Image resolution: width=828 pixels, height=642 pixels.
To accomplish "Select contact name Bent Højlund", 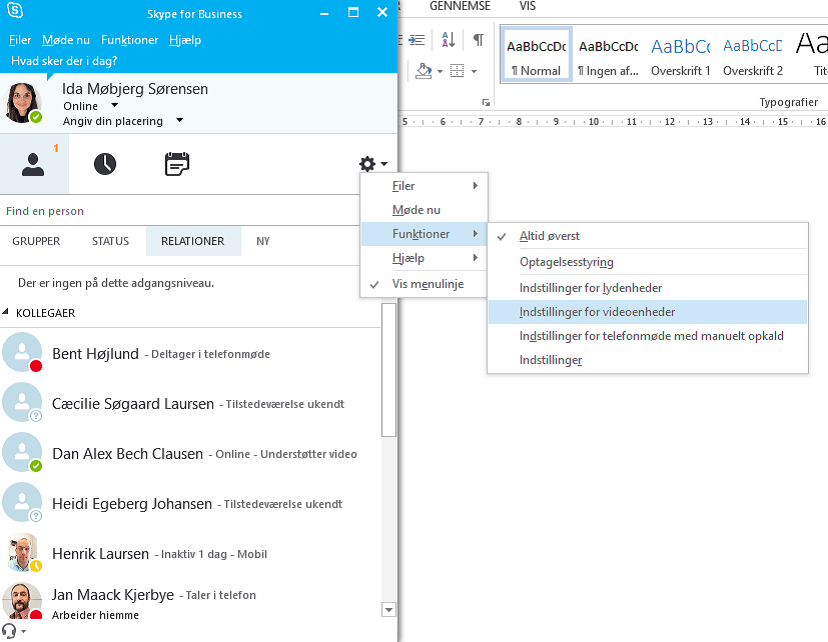I will point(96,354).
